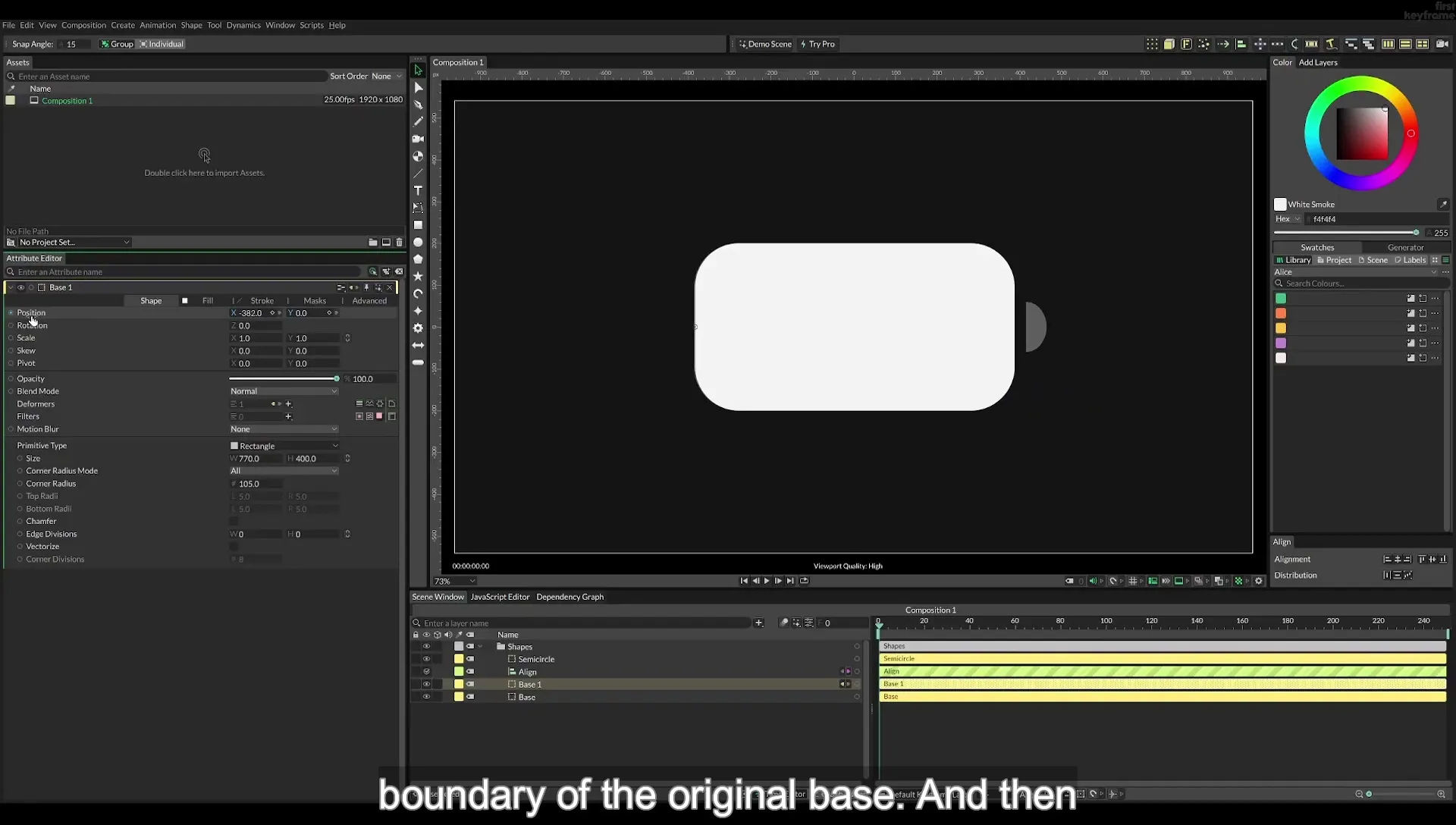Image resolution: width=1456 pixels, height=825 pixels.
Task: Click the Corner Radius value field
Action: (x=259, y=484)
